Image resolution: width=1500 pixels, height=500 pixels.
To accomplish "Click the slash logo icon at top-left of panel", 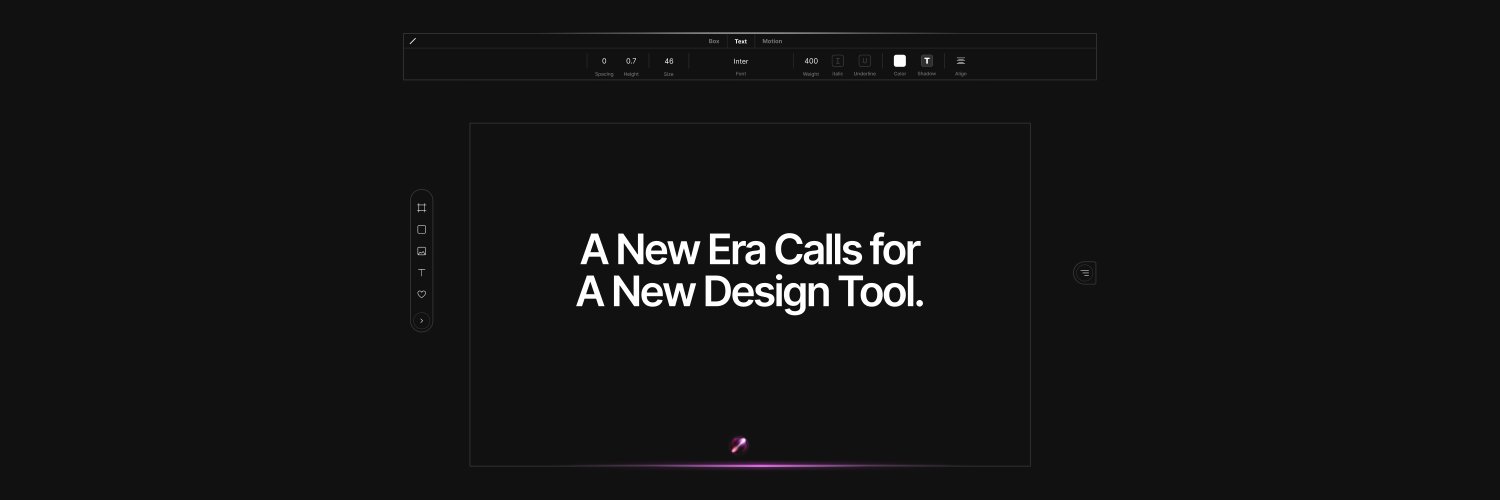I will tap(413, 41).
